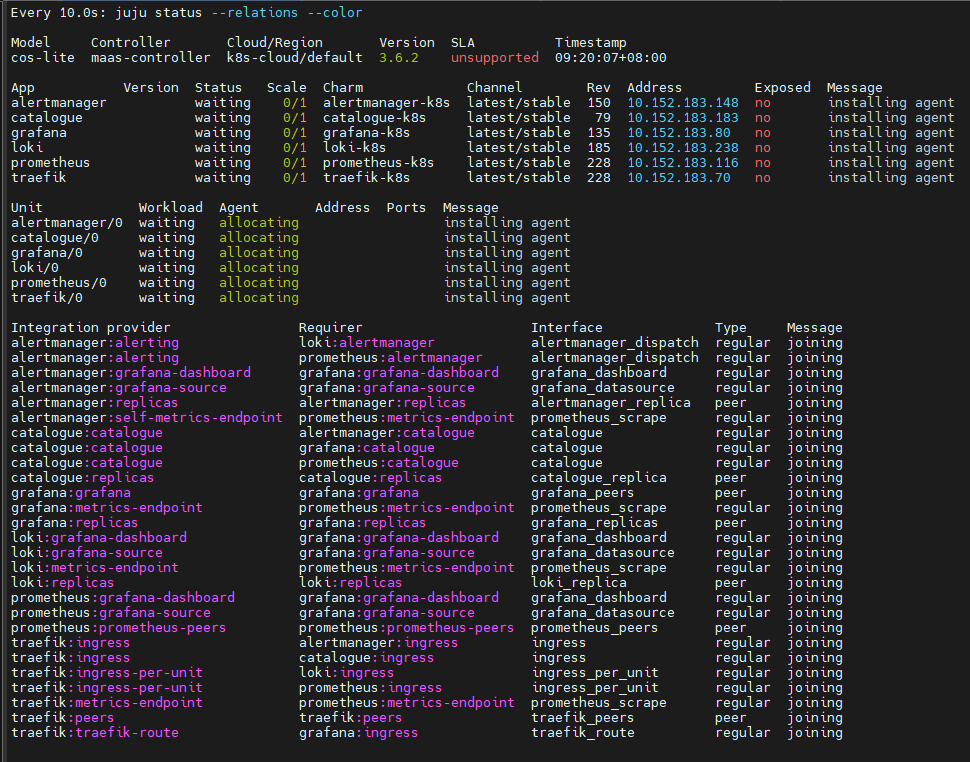Click the 'Channel' column header

(x=494, y=88)
